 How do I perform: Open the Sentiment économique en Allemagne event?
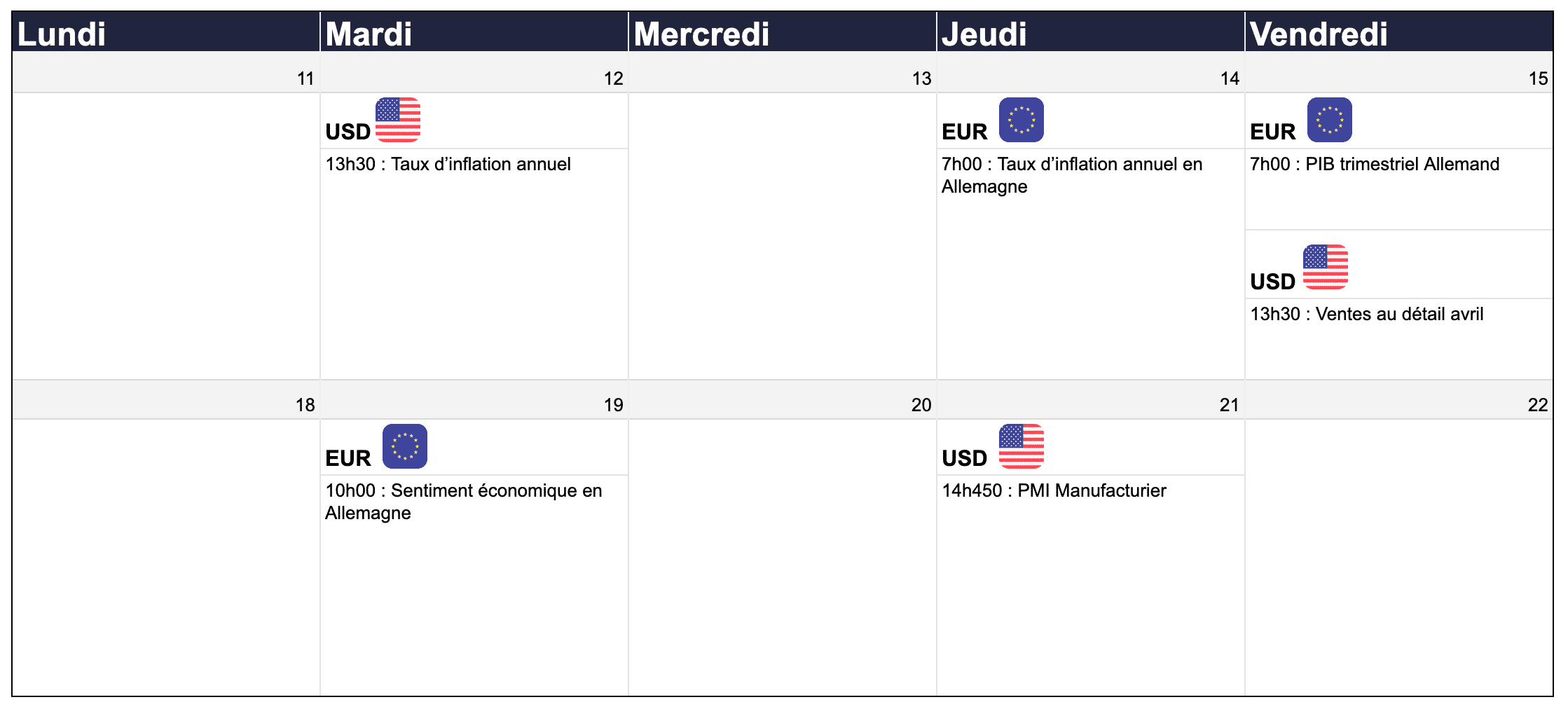(x=464, y=502)
